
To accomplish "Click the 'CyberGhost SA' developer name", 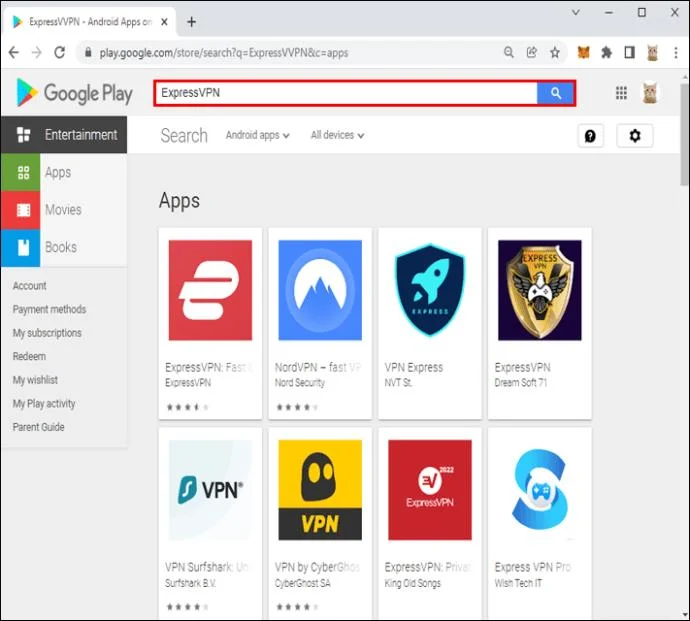I will 302,583.
